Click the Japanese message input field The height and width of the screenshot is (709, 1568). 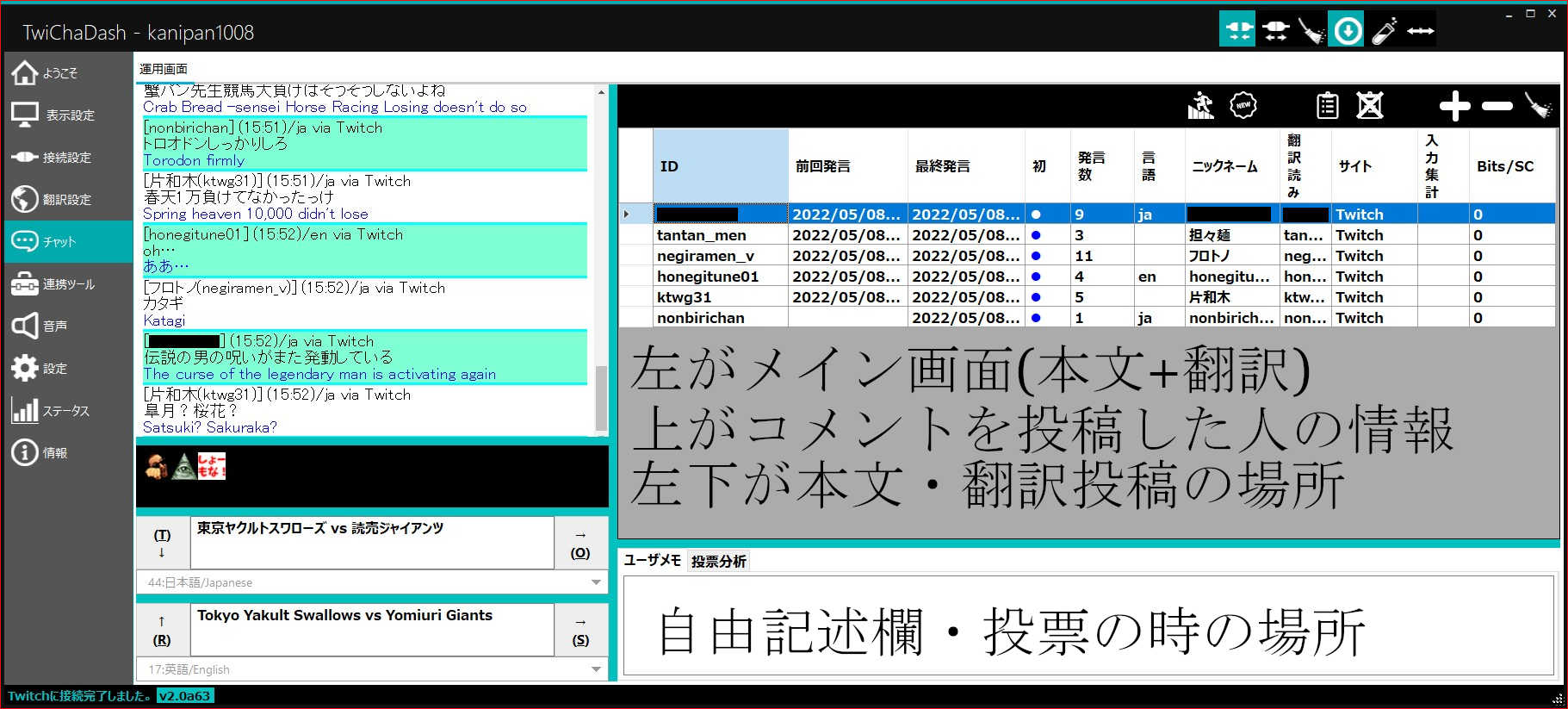[372, 543]
